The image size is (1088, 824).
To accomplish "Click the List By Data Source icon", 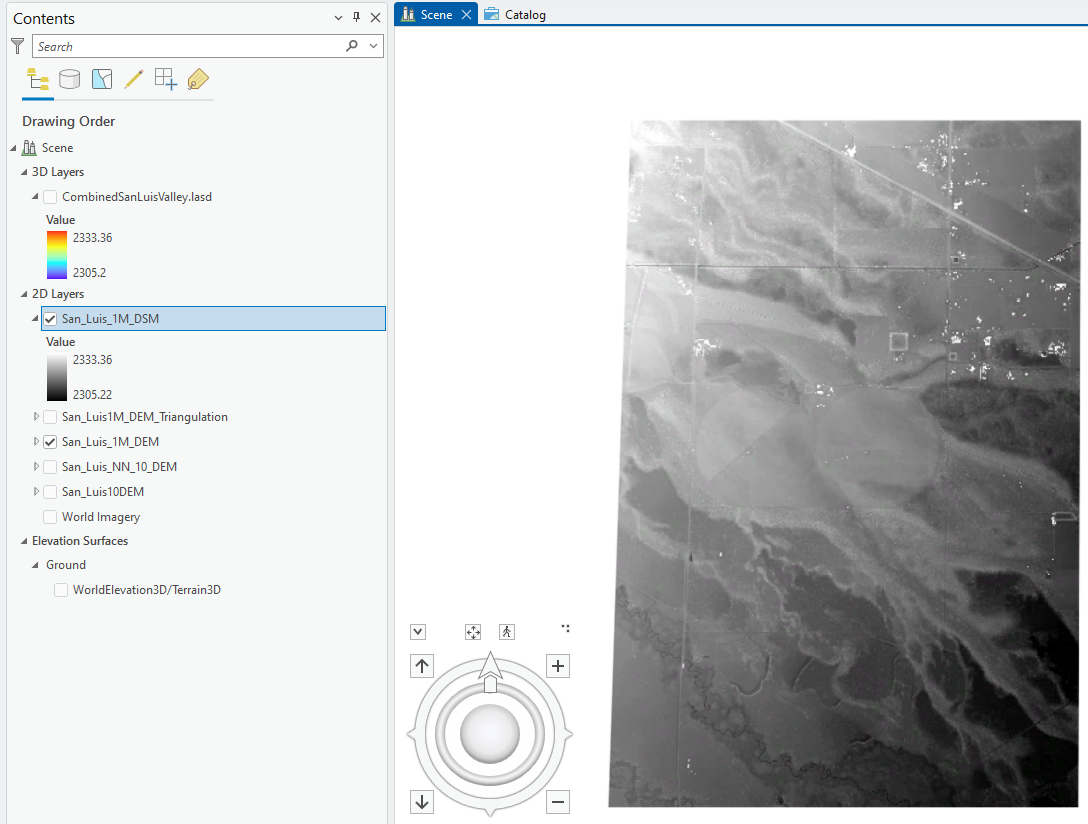I will point(69,79).
